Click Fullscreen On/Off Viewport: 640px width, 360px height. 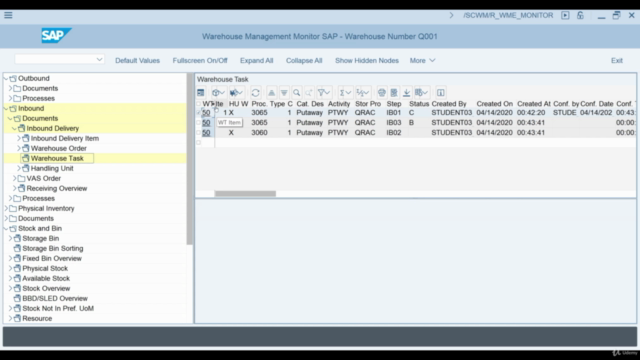200,60
